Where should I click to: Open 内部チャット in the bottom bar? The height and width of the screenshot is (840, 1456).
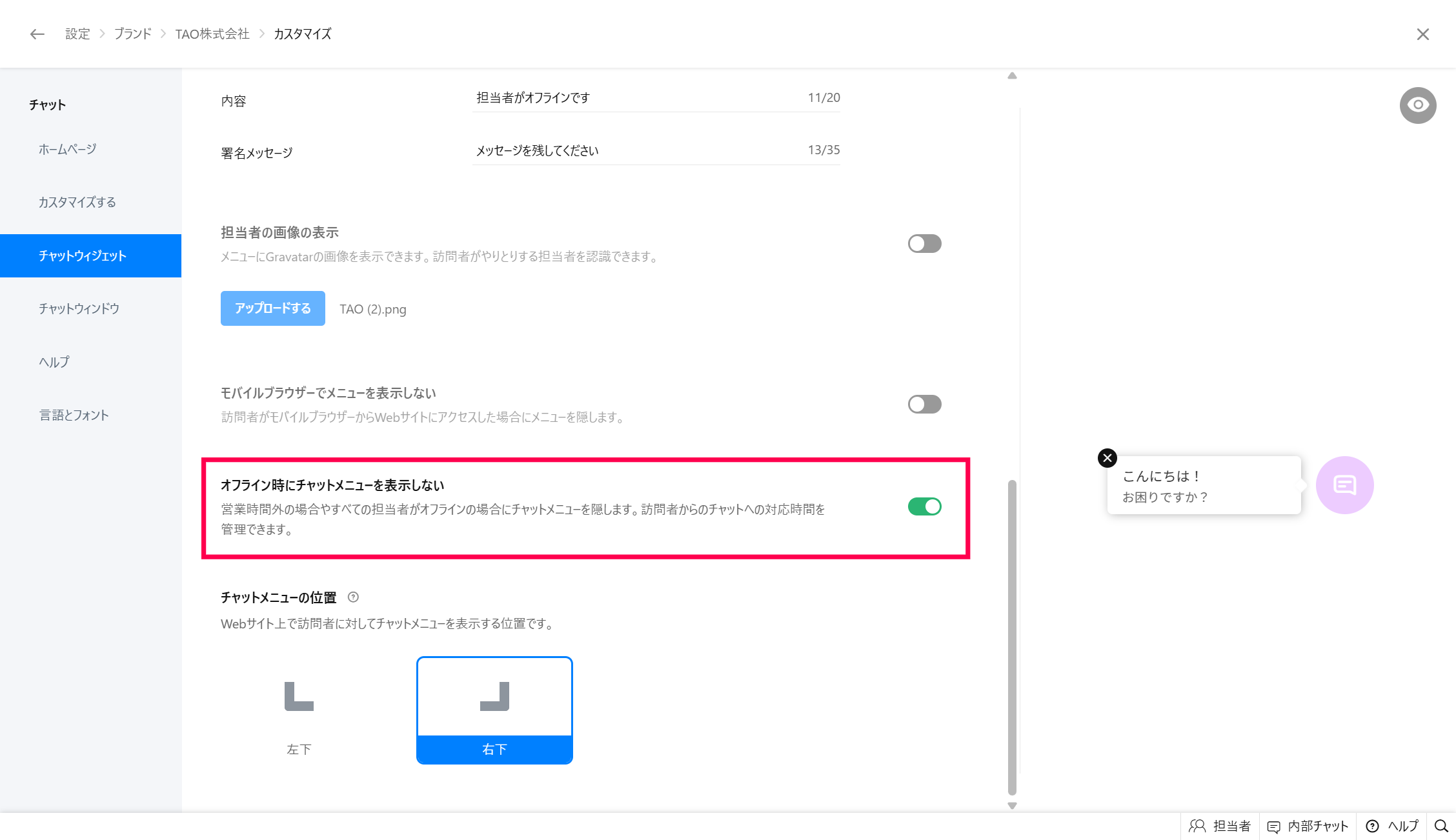coord(1308,826)
